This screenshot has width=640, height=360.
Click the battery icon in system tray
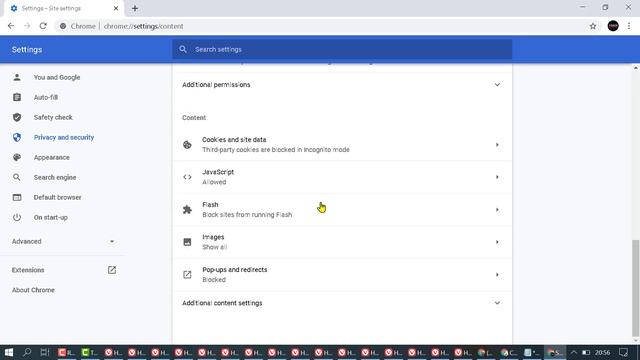pyautogui.click(x=586, y=352)
